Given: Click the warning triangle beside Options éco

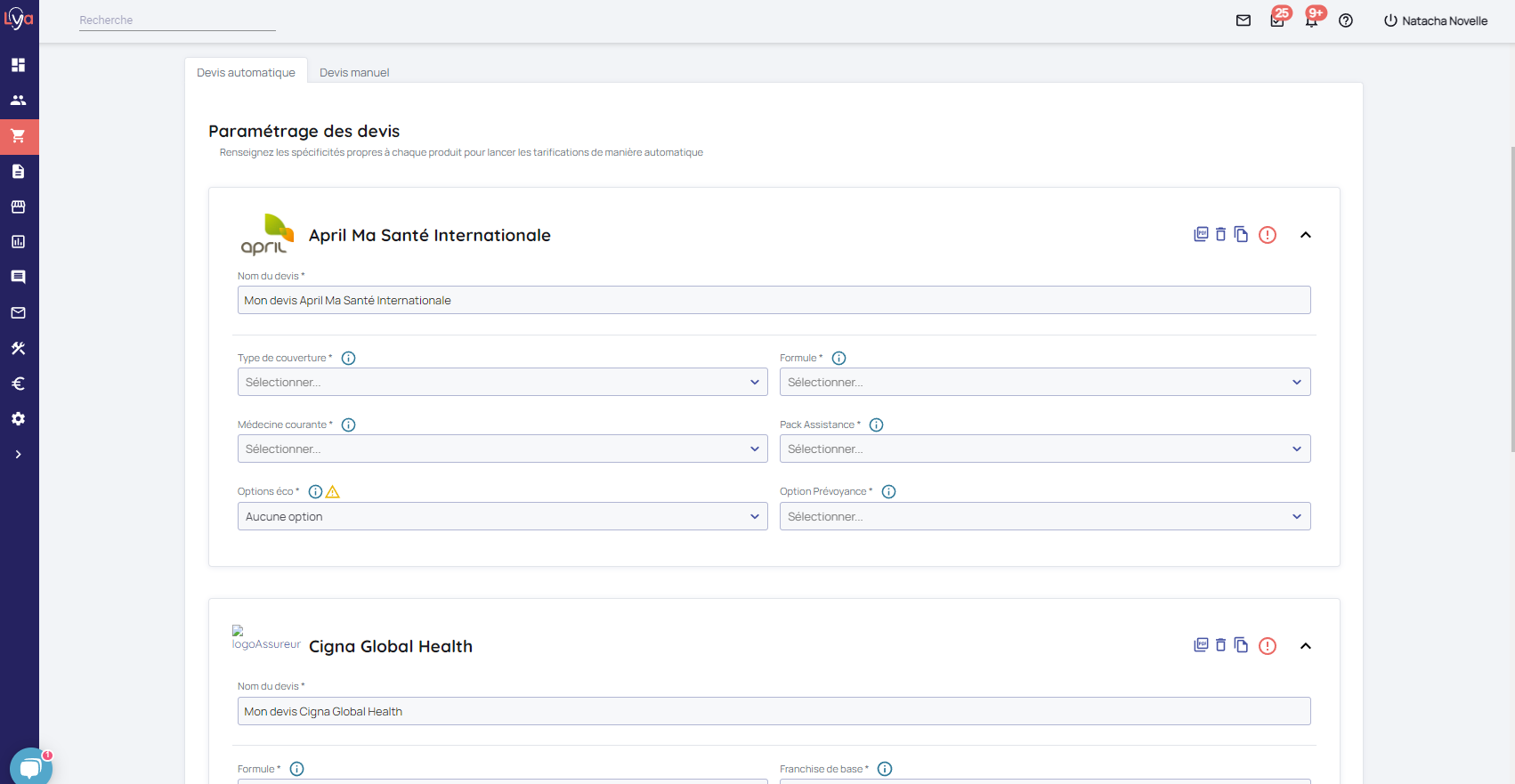Looking at the screenshot, I should click(x=333, y=492).
